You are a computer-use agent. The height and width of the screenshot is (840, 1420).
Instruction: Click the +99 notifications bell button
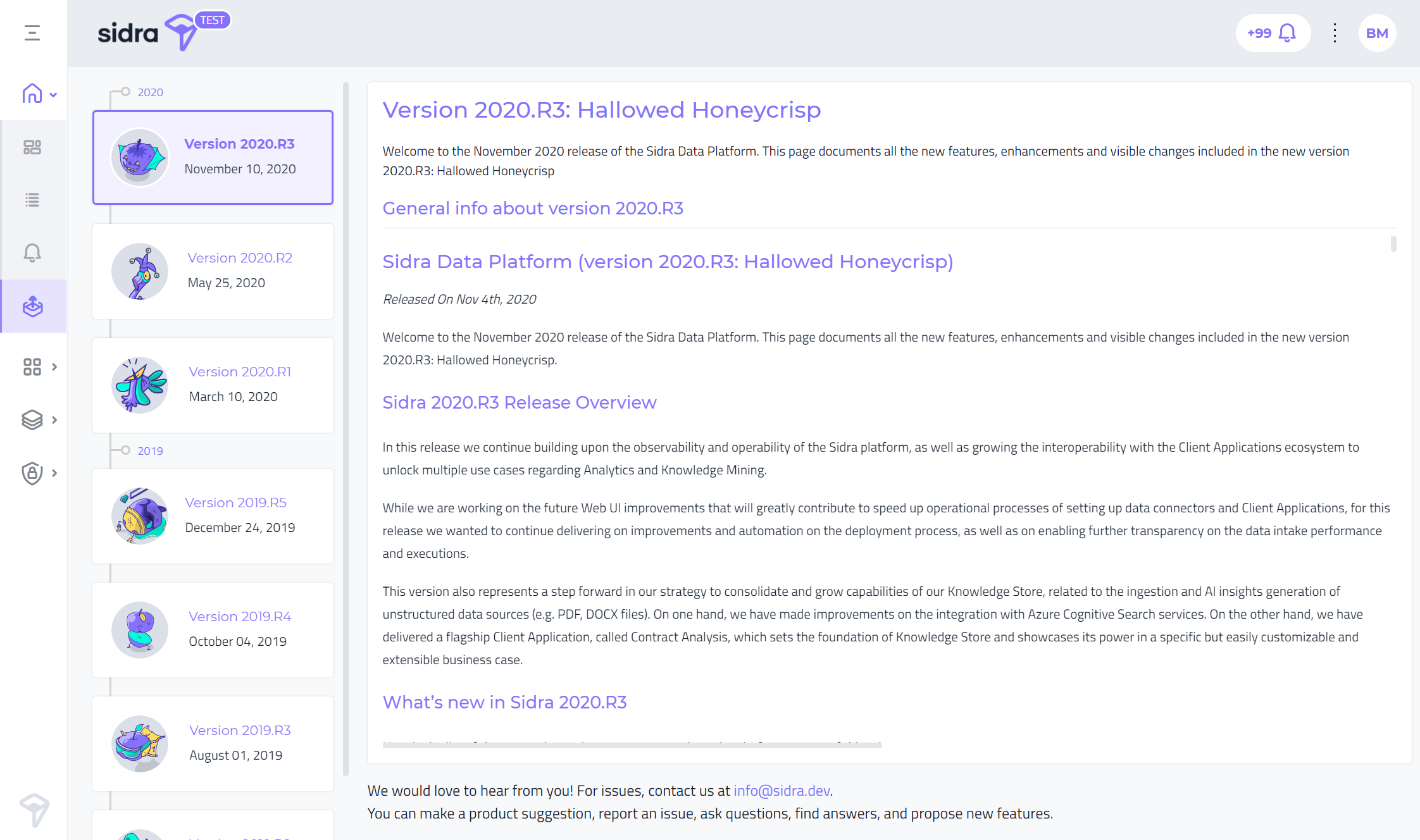click(1273, 33)
